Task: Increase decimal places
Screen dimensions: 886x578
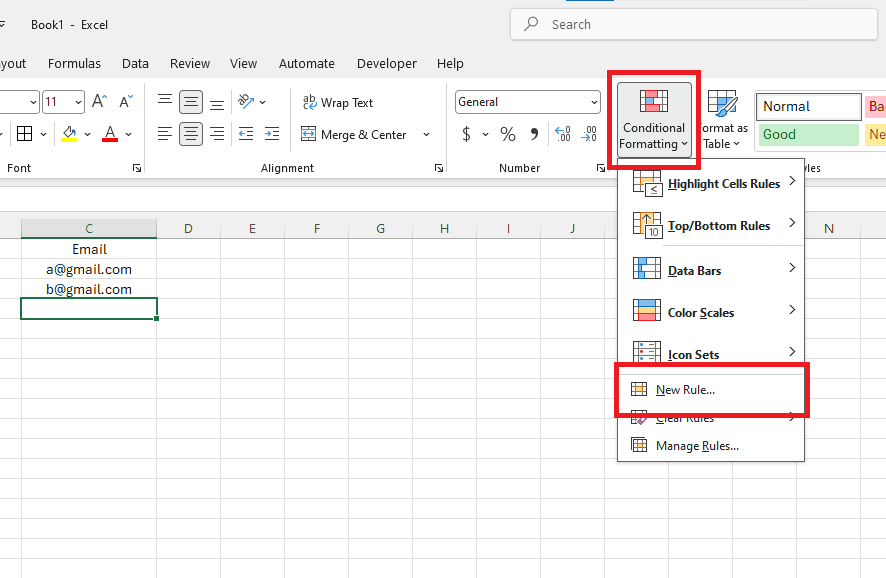Action: pos(563,134)
